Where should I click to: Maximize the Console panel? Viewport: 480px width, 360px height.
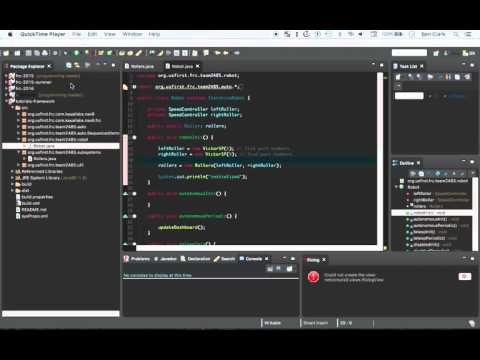point(293,258)
